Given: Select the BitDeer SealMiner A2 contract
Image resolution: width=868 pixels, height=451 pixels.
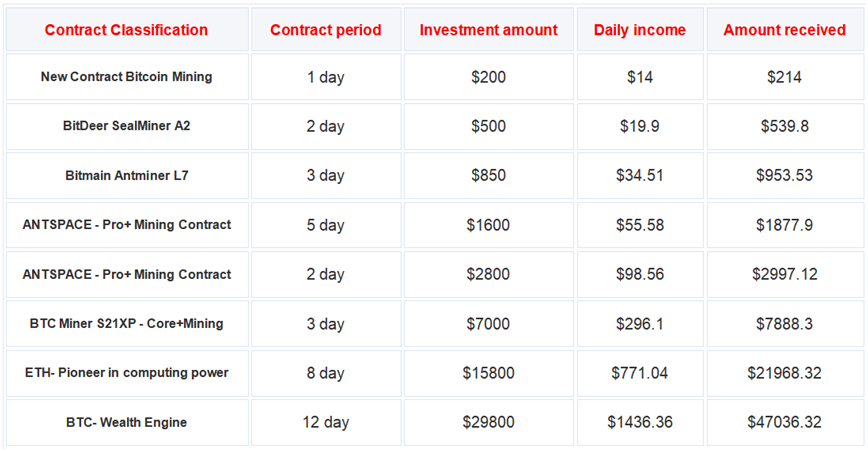Looking at the screenshot, I should (126, 126).
